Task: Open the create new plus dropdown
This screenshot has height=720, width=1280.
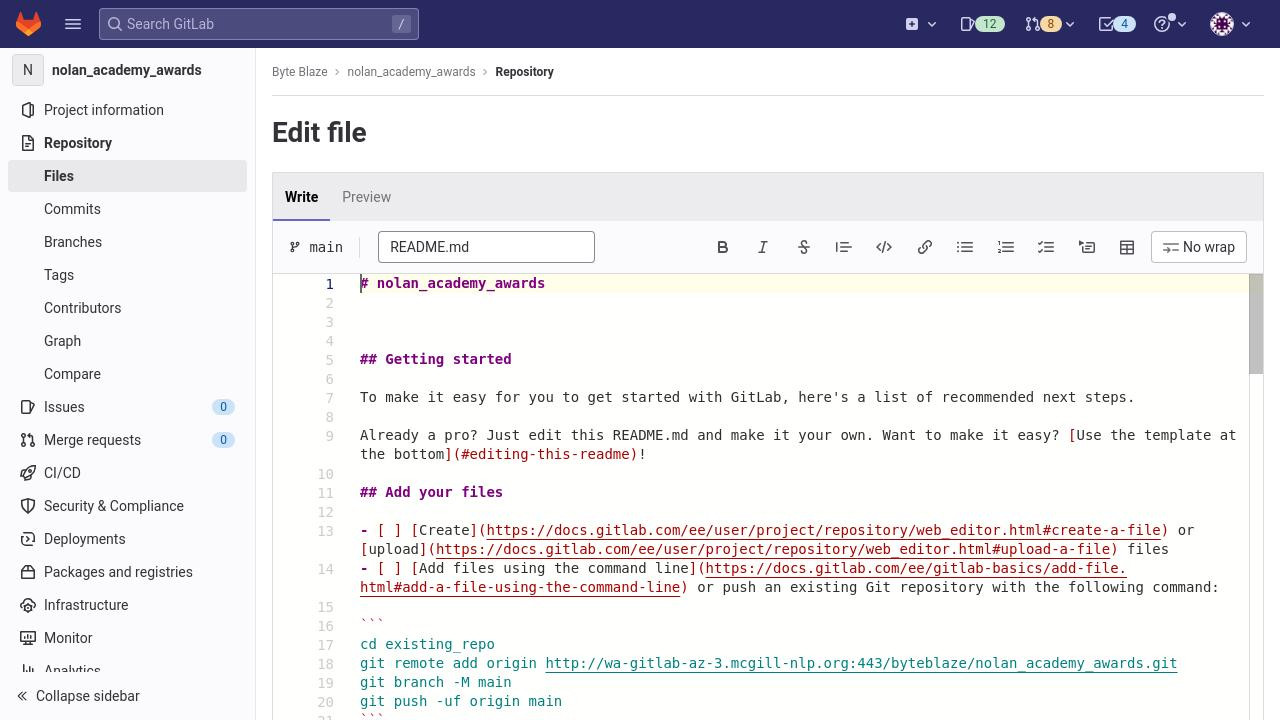Action: coord(921,24)
